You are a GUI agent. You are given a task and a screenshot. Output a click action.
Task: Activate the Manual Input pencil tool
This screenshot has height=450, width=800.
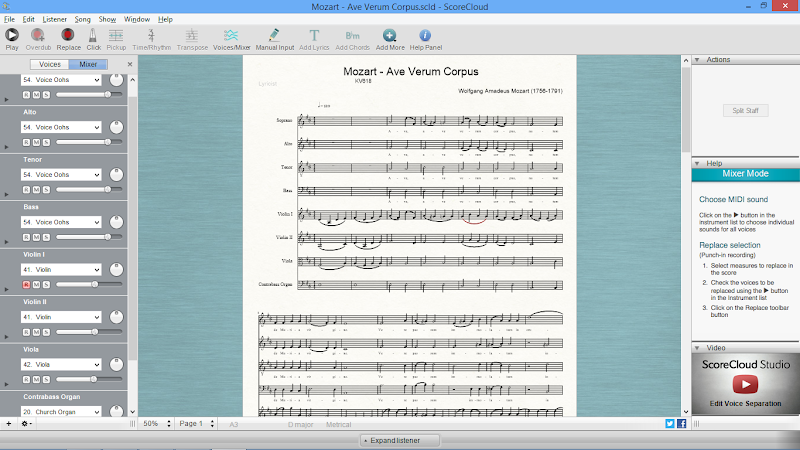tap(274, 35)
